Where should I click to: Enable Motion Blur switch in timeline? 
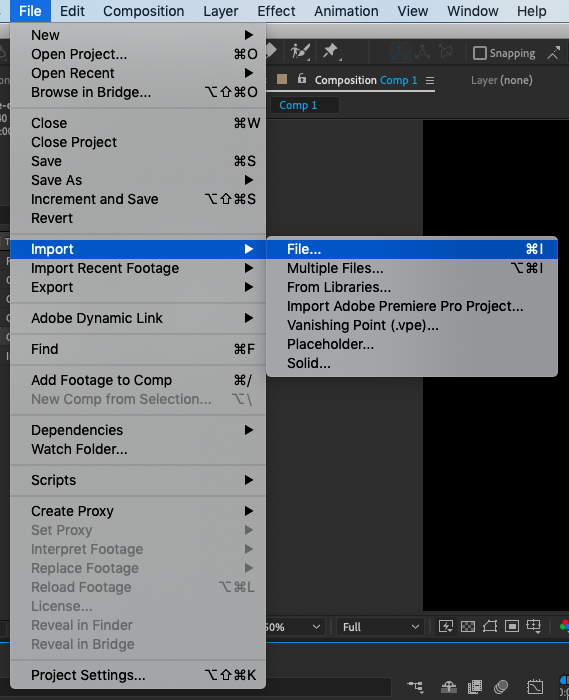(502, 687)
